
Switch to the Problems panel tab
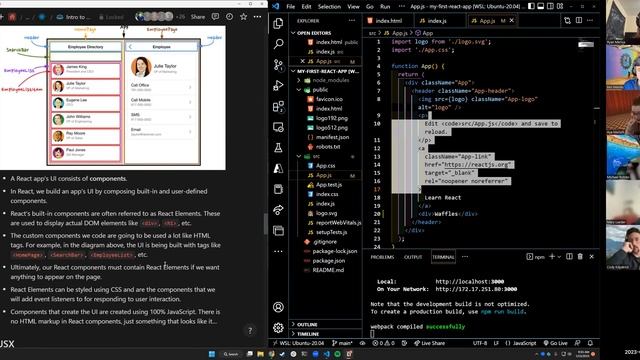(382, 257)
